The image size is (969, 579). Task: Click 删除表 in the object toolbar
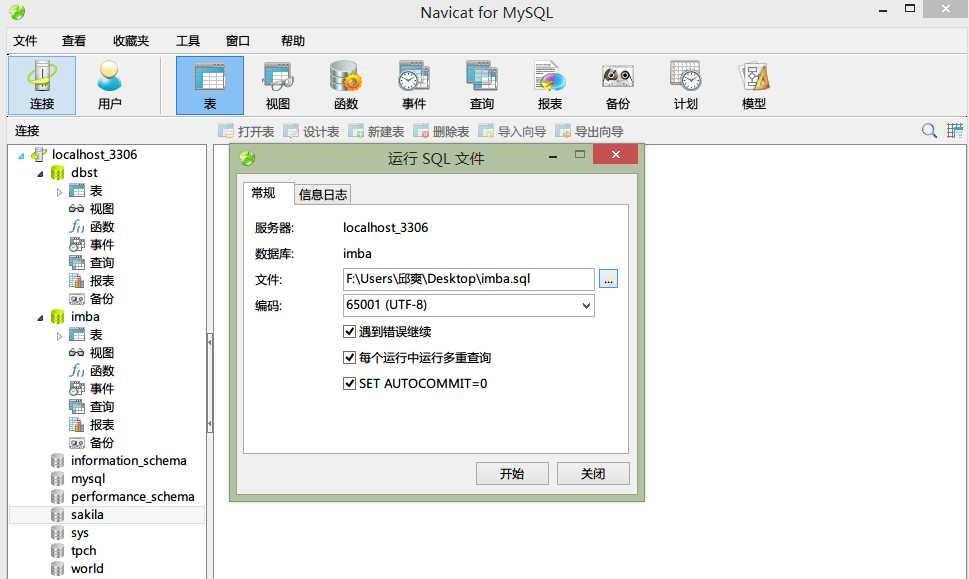click(x=441, y=131)
